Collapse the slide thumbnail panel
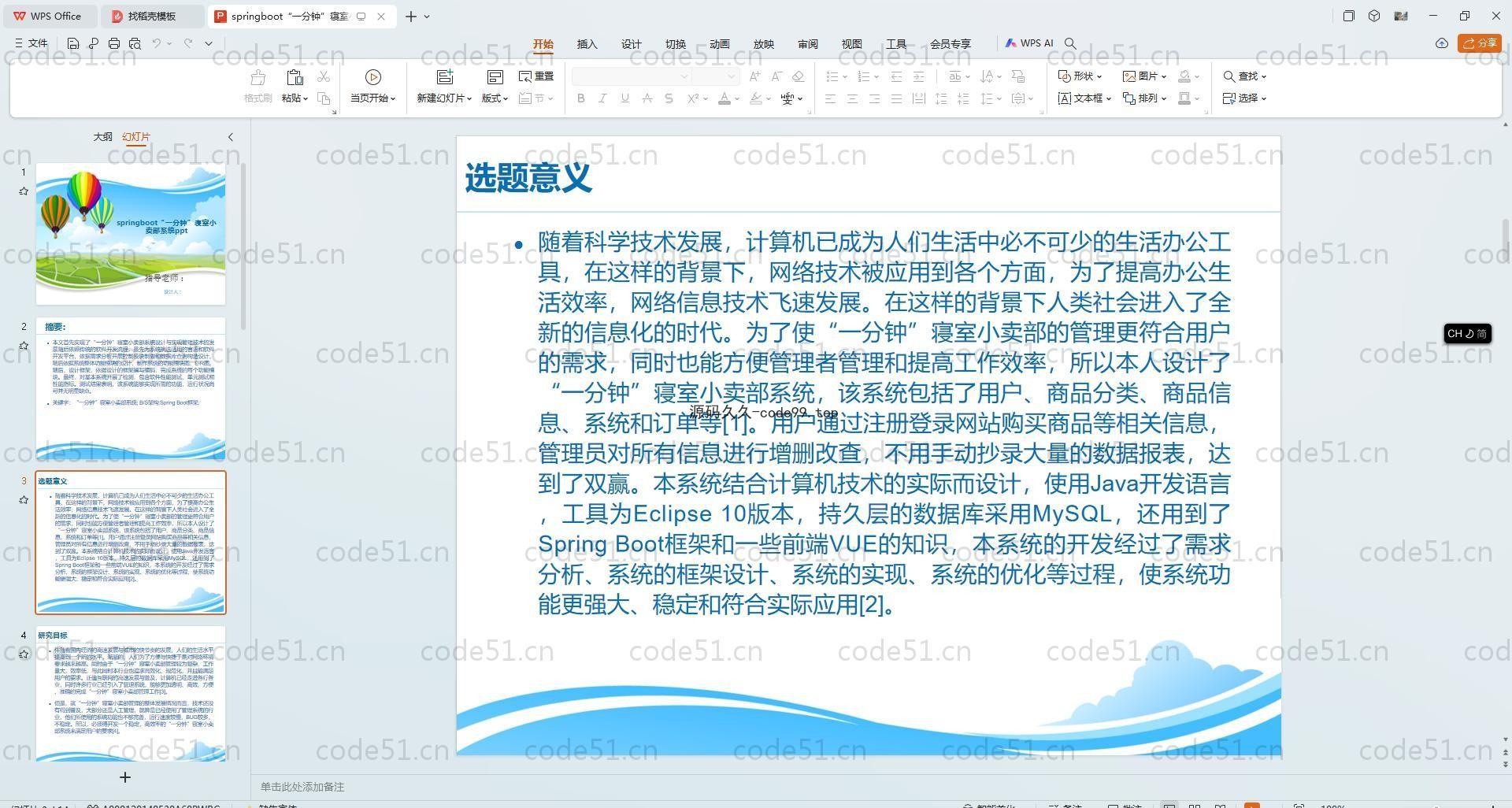The width and height of the screenshot is (1512, 808). 231,136
